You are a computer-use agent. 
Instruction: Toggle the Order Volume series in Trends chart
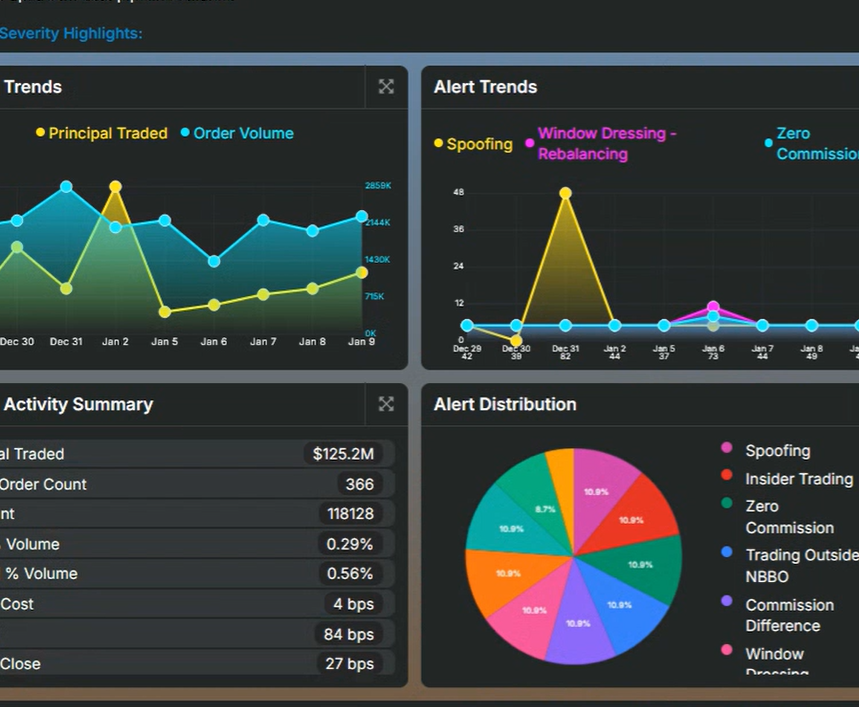(237, 132)
